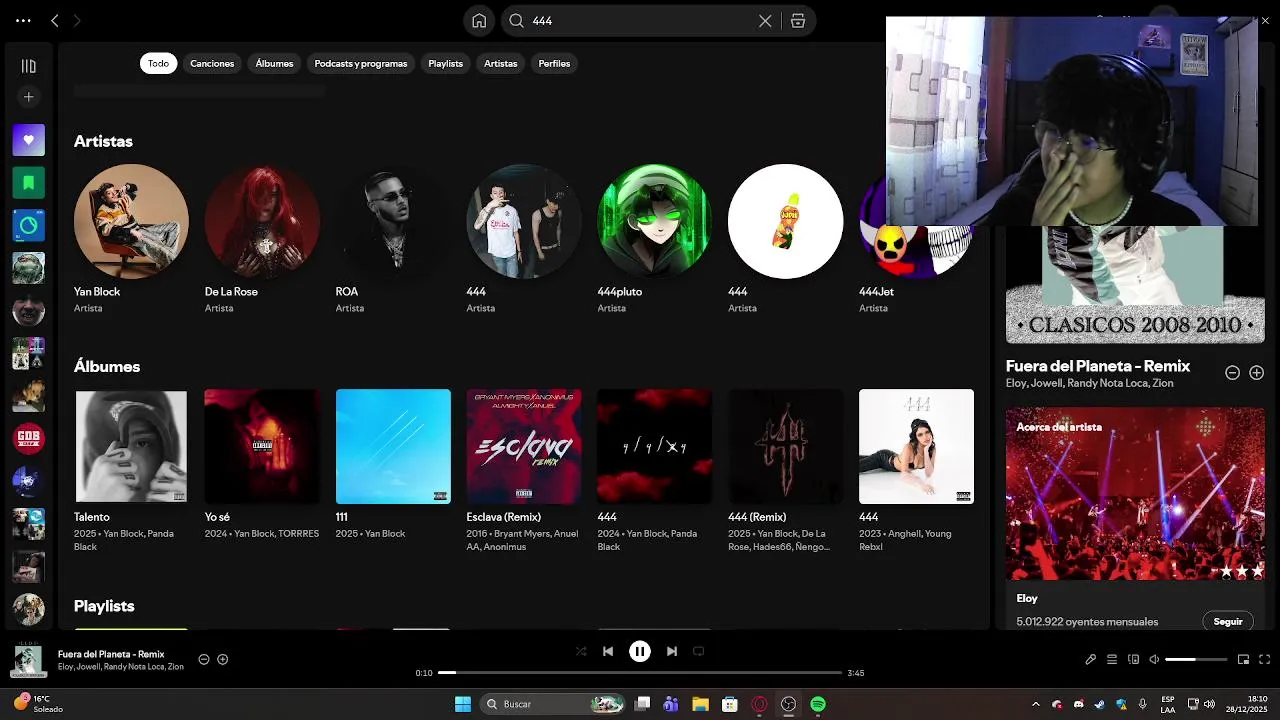1280x720 pixels.
Task: Pause the current song
Action: click(x=640, y=651)
